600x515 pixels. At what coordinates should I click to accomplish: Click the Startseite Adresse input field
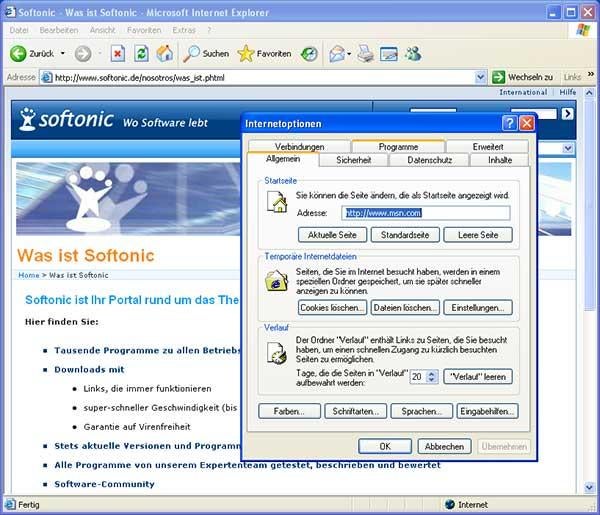click(426, 213)
